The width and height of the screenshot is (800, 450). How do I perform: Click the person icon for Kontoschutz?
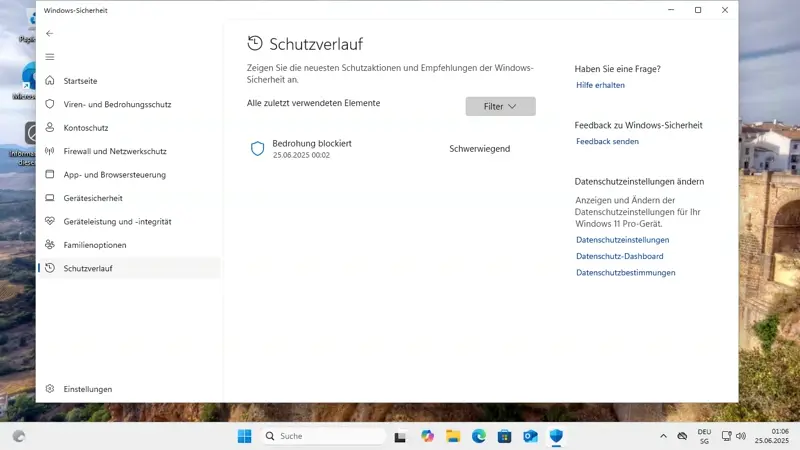pyautogui.click(x=49, y=128)
